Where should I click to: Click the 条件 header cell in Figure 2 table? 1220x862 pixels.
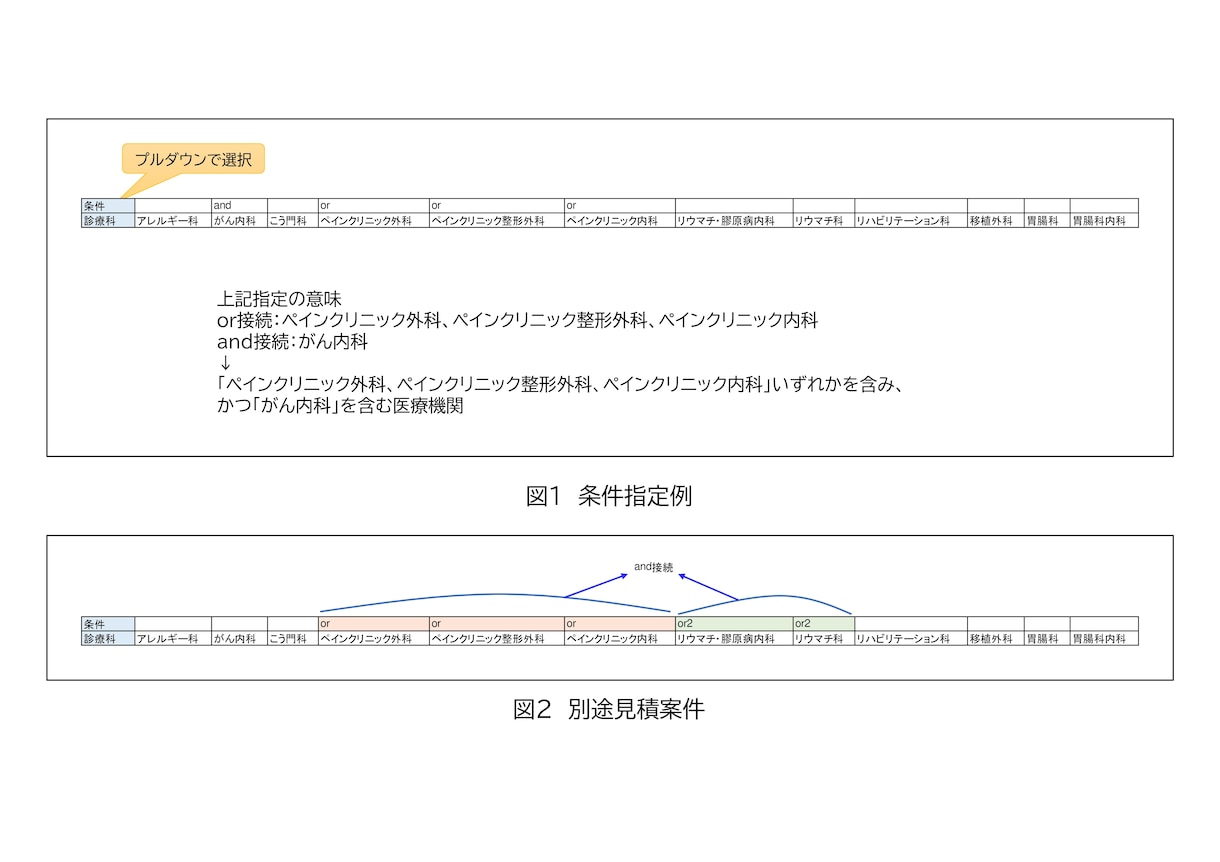point(108,624)
